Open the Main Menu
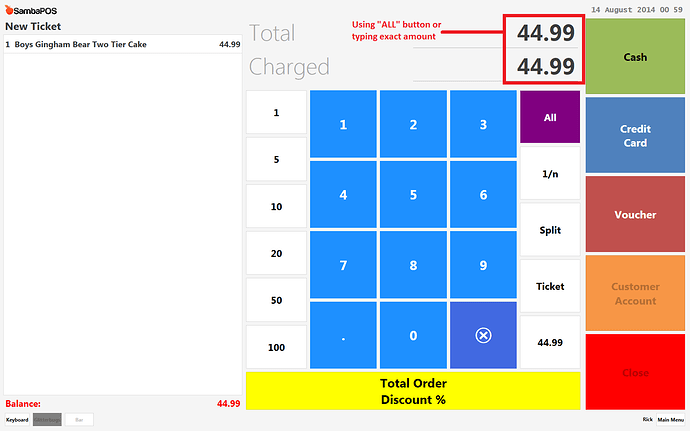Viewport: 690px width, 431px height. point(671,420)
